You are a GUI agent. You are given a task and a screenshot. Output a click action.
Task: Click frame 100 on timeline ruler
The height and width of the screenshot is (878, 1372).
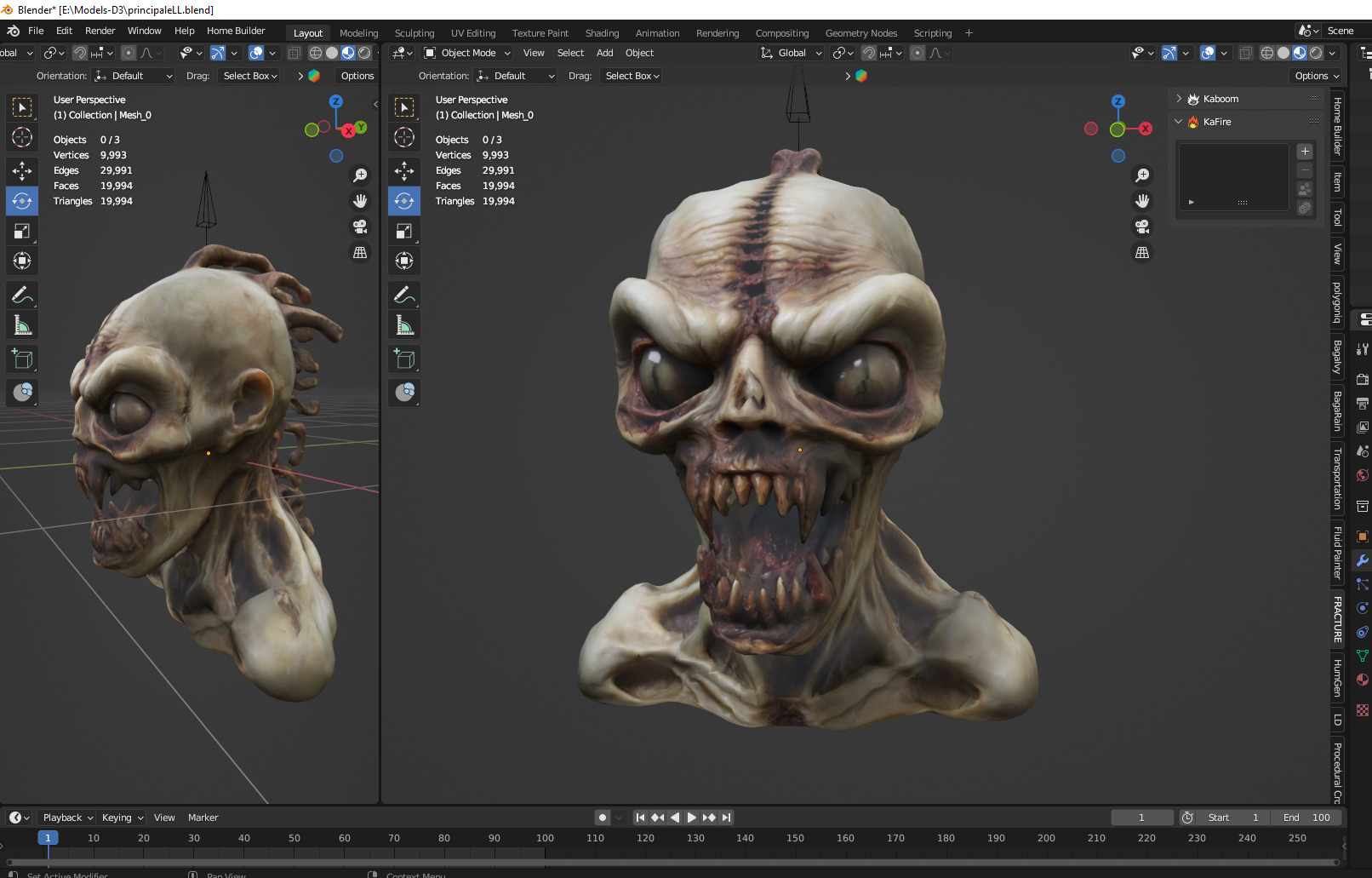tap(545, 838)
